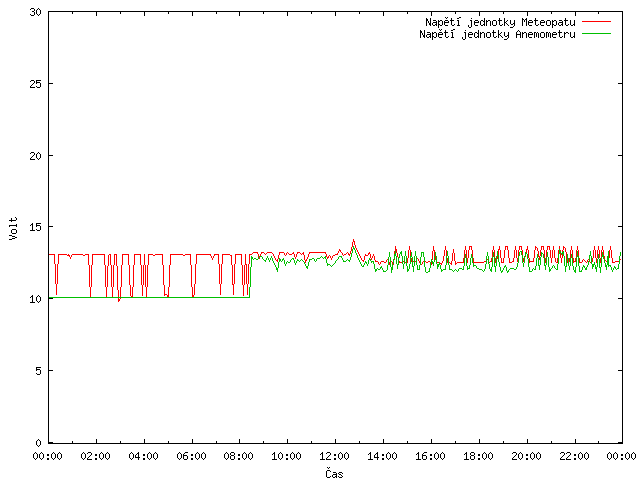Click the 10:00 time label
Screen dimensions: 640x480
pyautogui.click(x=287, y=456)
